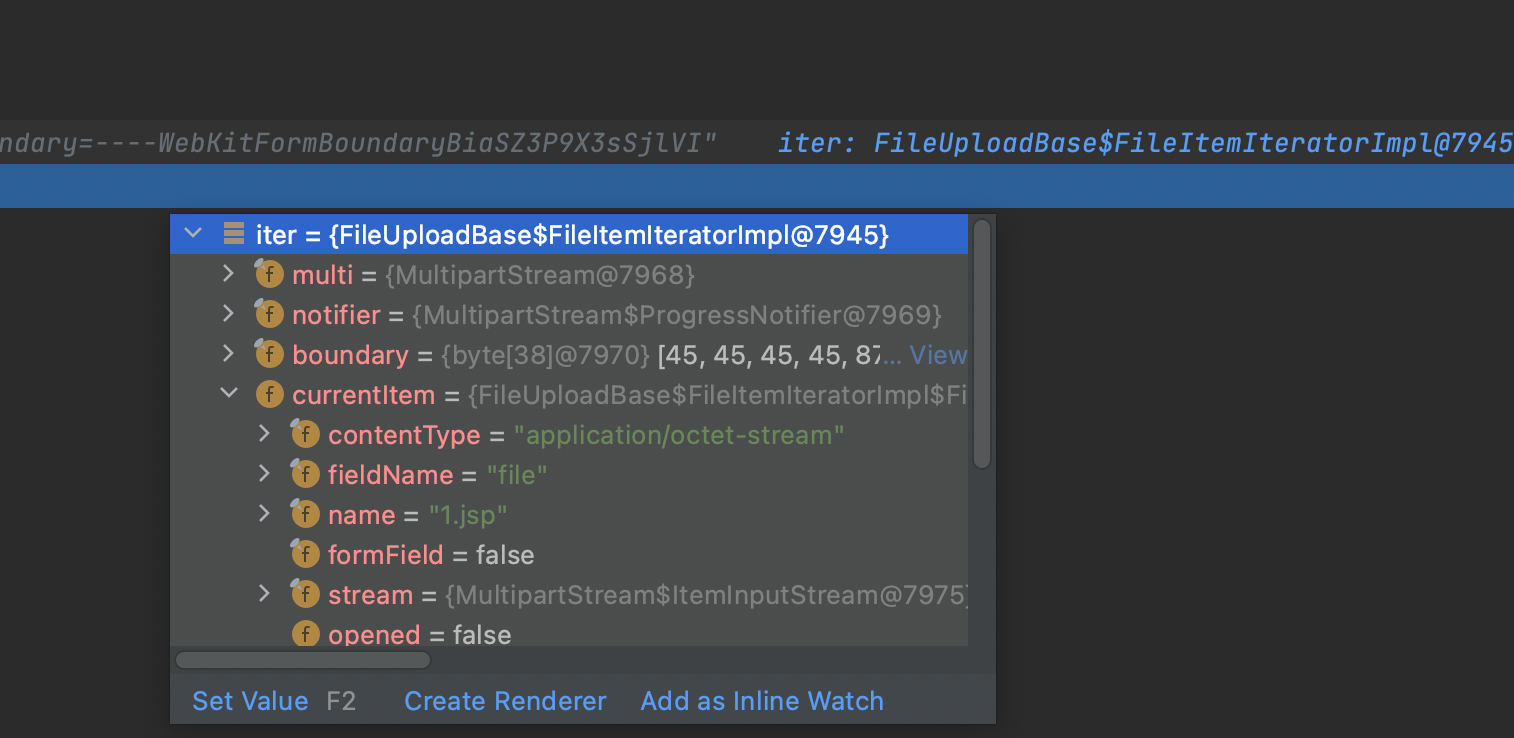Click the horizontal scrollbar thumb
This screenshot has height=738, width=1514.
click(303, 660)
